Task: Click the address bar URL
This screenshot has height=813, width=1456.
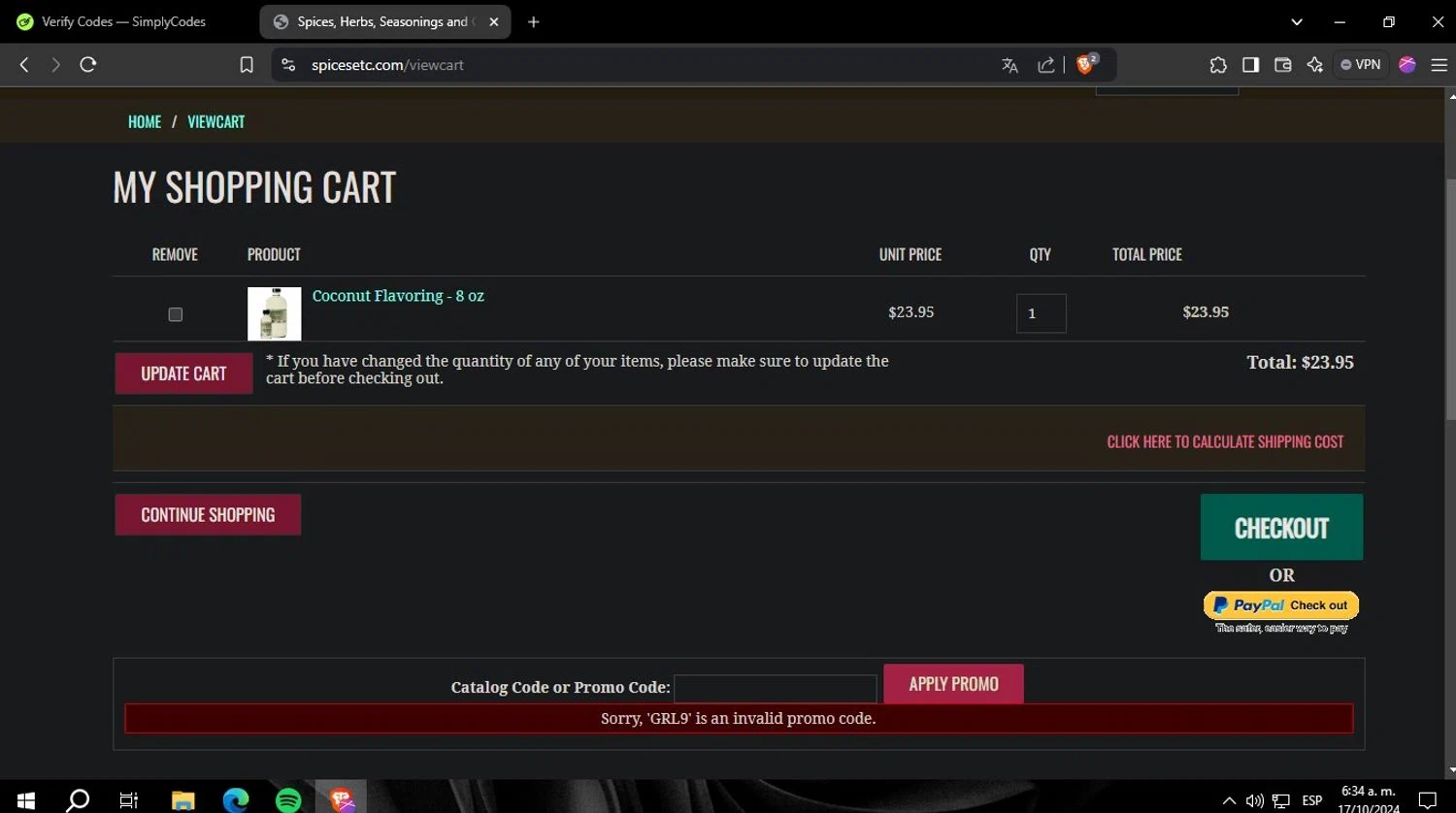Action: [387, 65]
